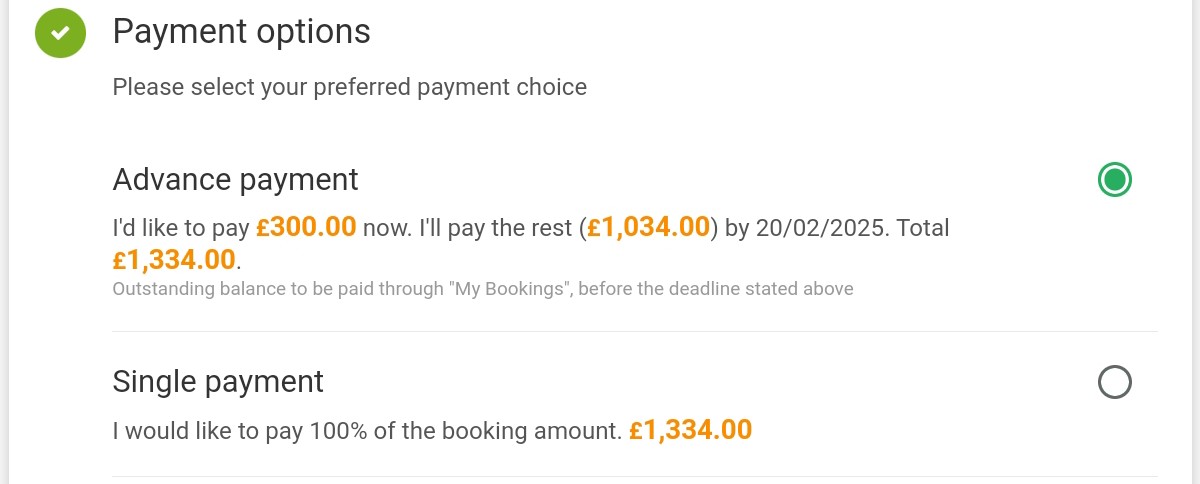Click the £300.00 deposit amount

click(x=306, y=228)
